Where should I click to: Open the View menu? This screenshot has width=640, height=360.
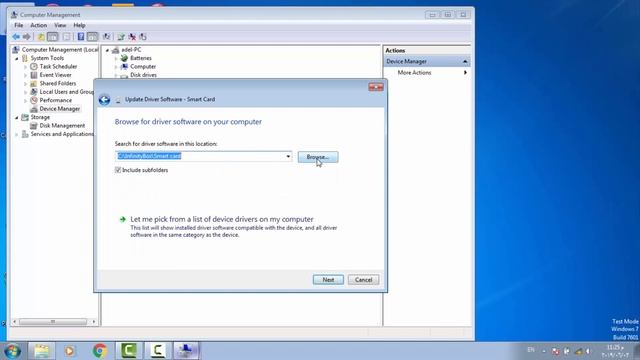tap(60, 25)
